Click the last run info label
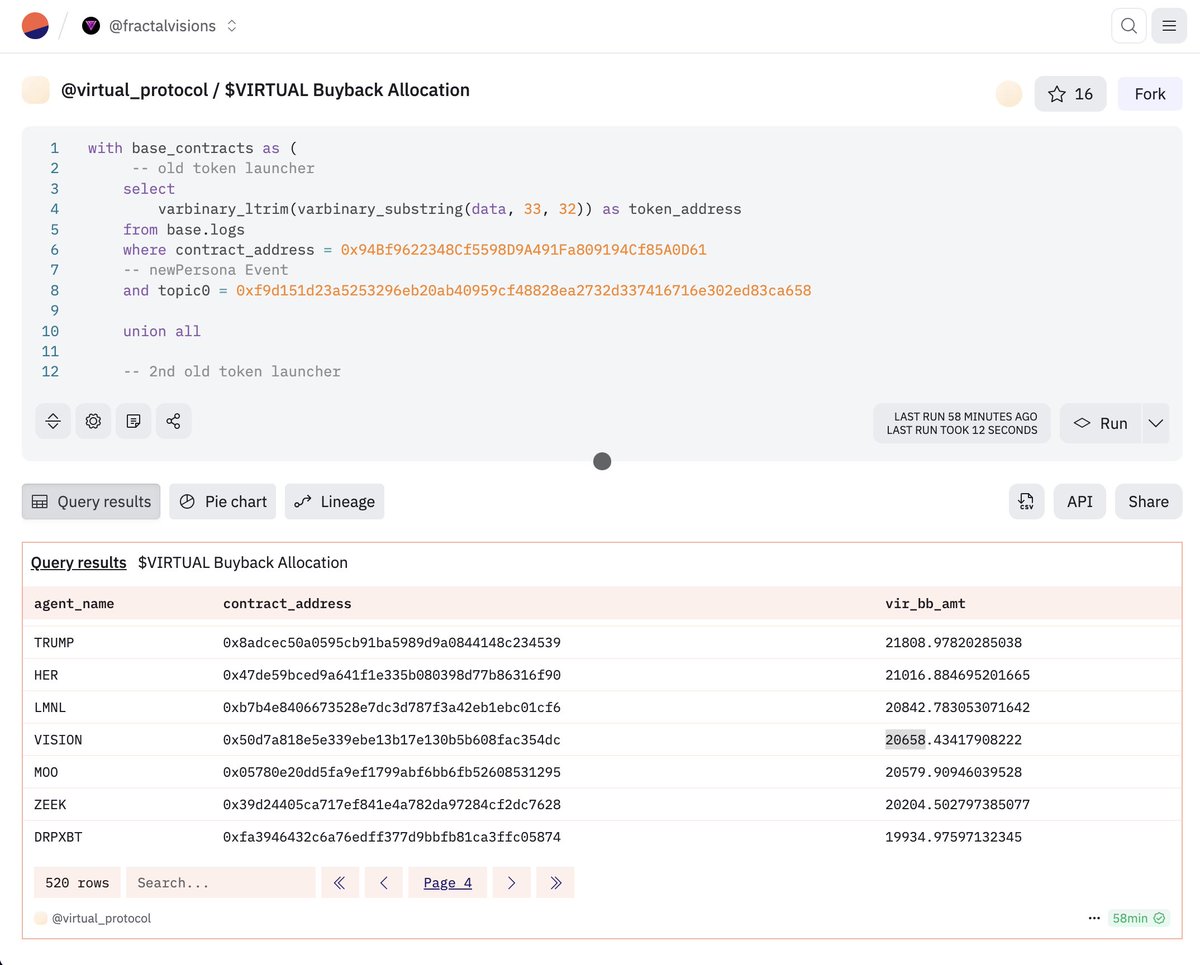Viewport: 1200px width, 965px height. click(x=962, y=423)
